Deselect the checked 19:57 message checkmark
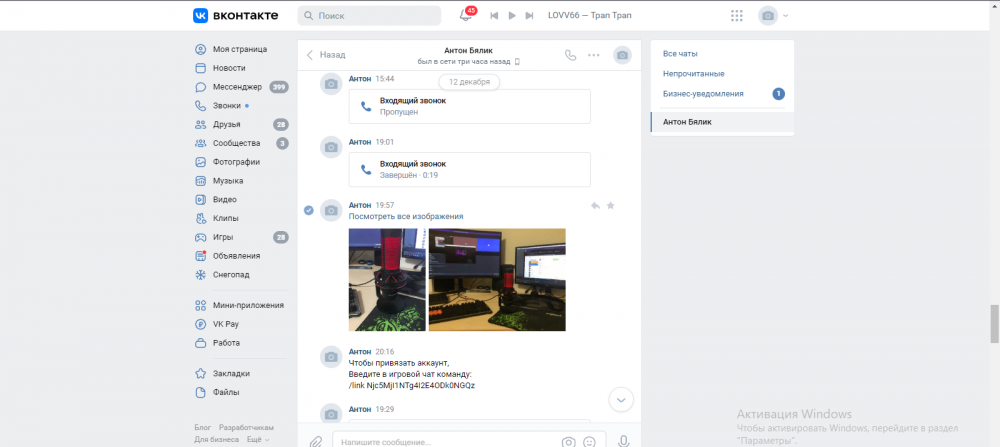Viewport: 1000px width, 447px height. (x=309, y=210)
